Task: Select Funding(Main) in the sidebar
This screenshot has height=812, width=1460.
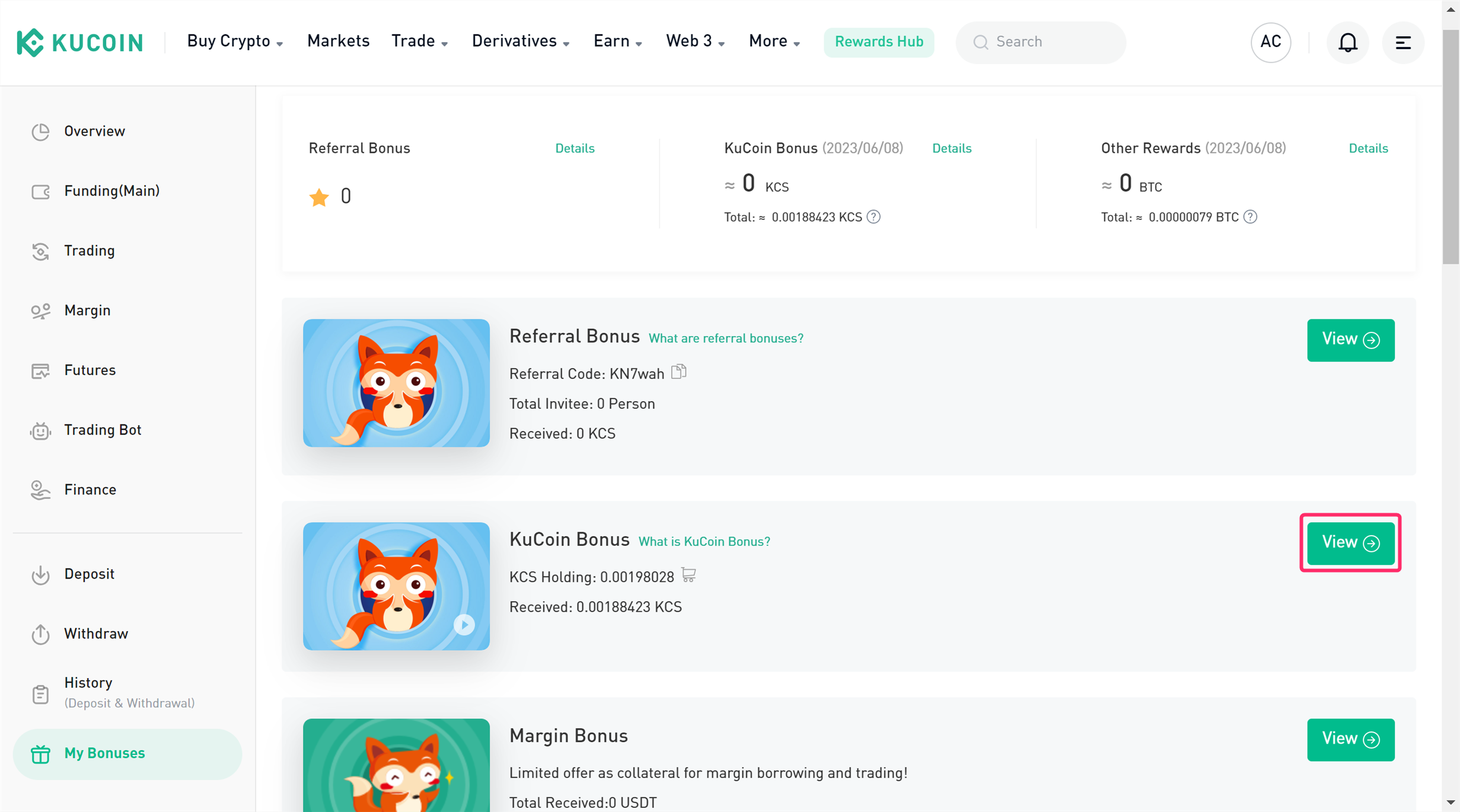Action: click(127, 191)
